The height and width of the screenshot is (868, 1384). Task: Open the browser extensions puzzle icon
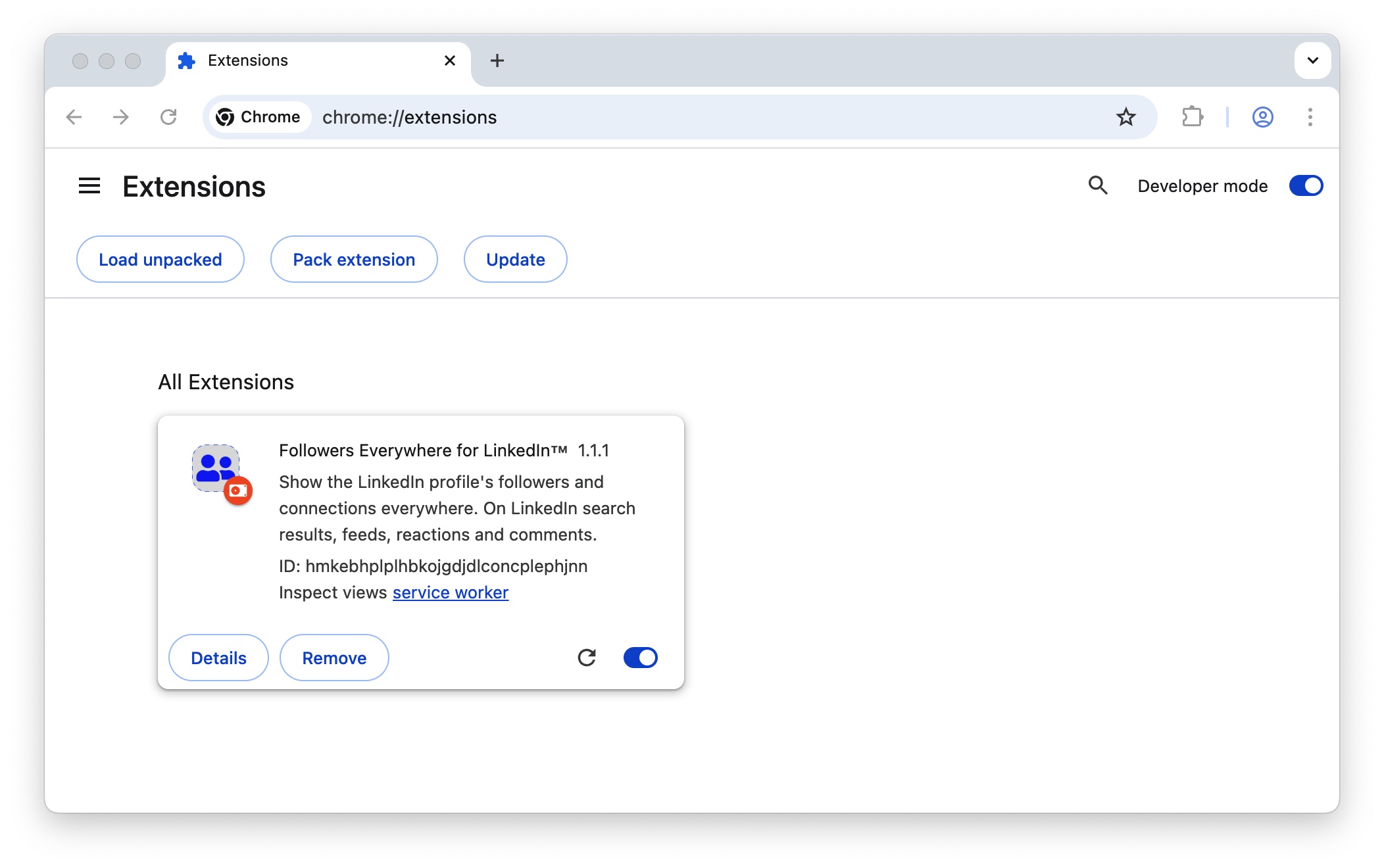coord(1193,117)
